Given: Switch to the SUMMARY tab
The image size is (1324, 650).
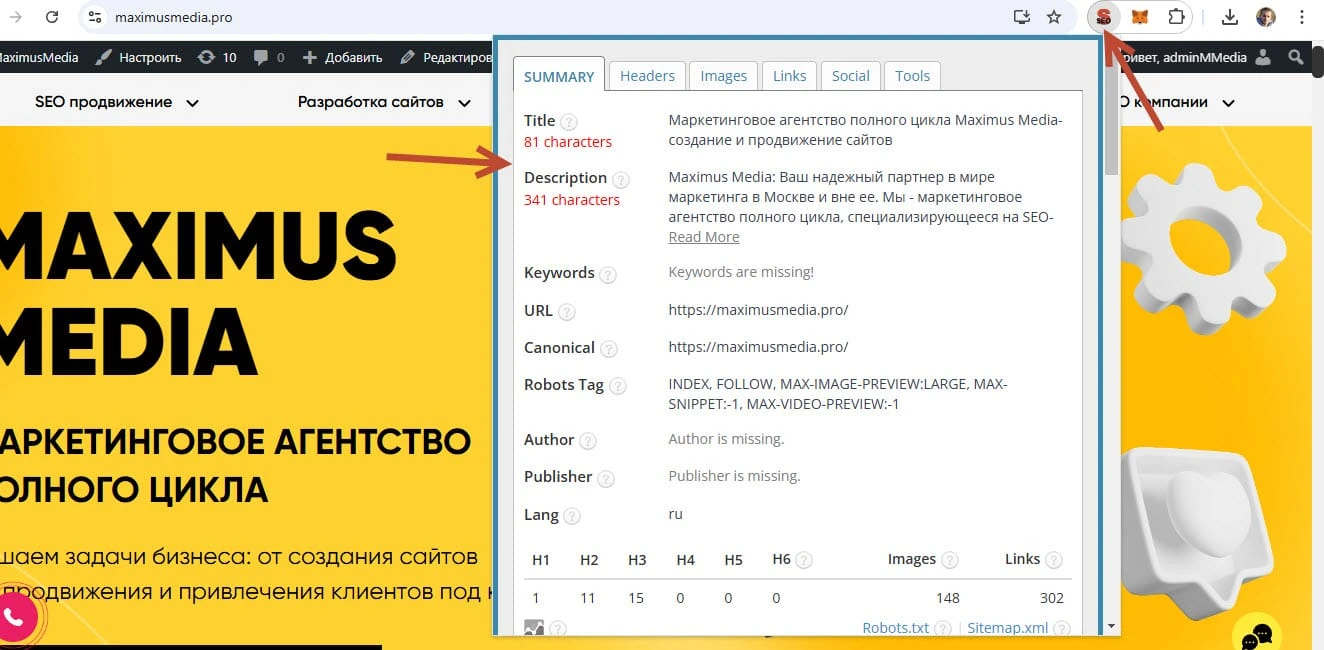Looking at the screenshot, I should pos(559,76).
